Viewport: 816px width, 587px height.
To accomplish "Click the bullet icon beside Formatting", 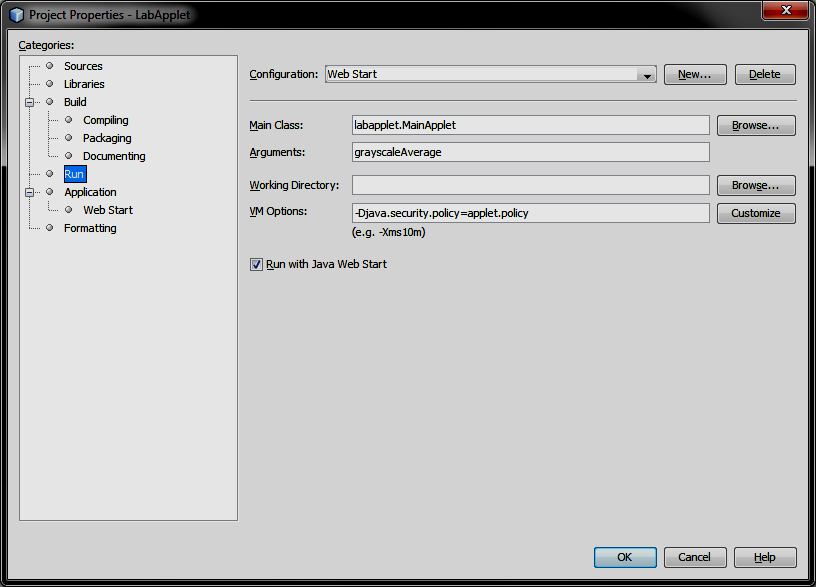I will (49, 227).
